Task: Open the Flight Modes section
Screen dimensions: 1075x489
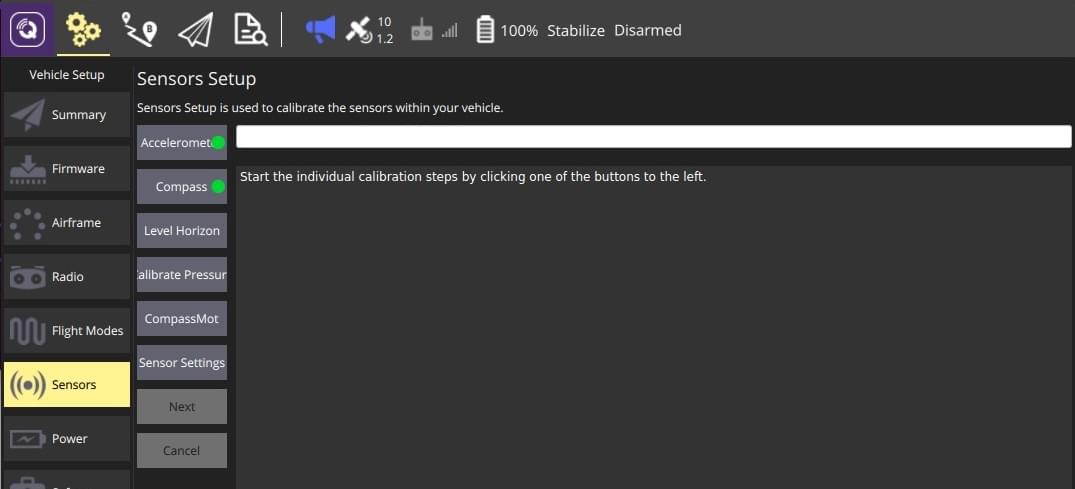Action: [67, 331]
